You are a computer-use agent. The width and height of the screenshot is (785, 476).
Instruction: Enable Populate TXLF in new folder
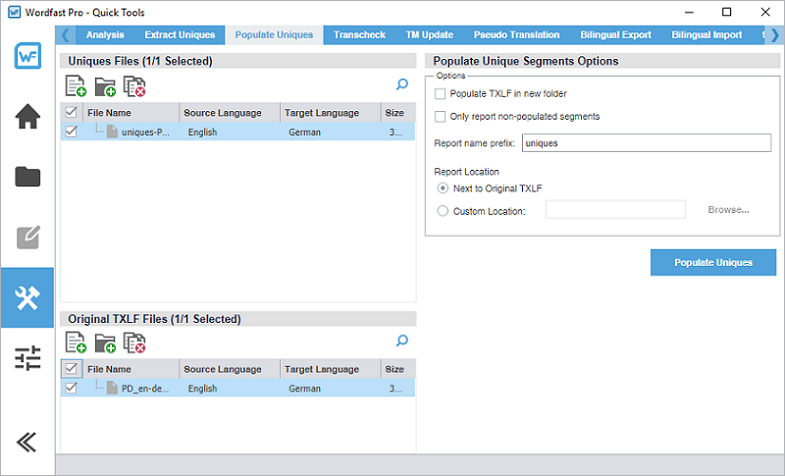tap(441, 94)
